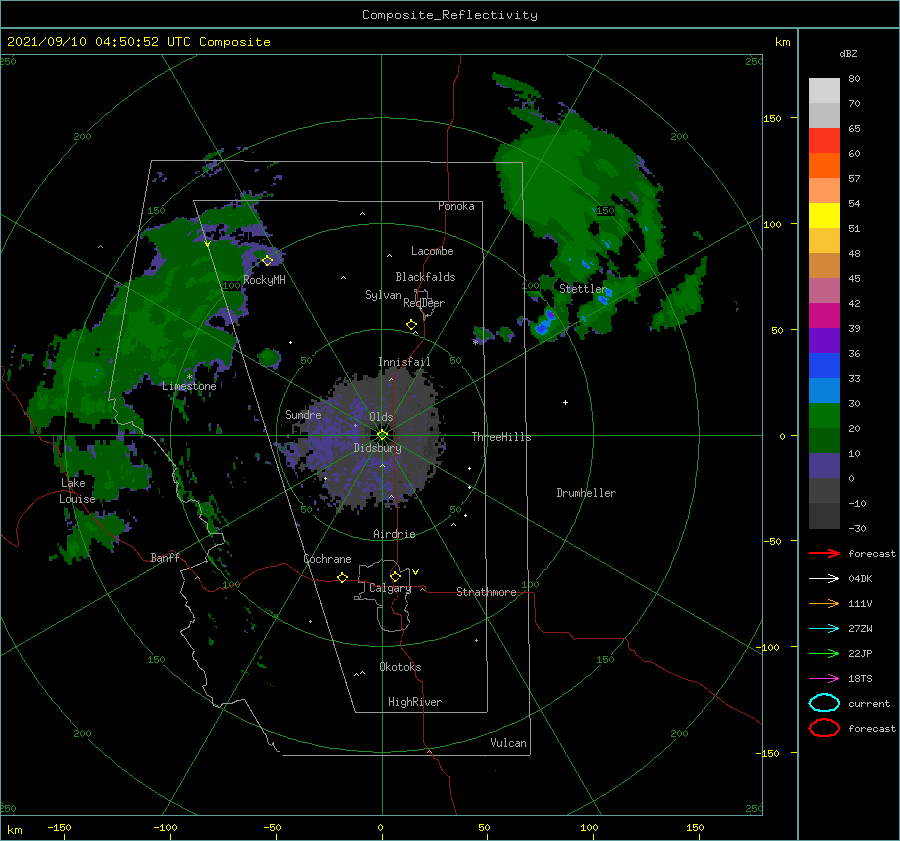Click the Stettler label on the map

583,289
